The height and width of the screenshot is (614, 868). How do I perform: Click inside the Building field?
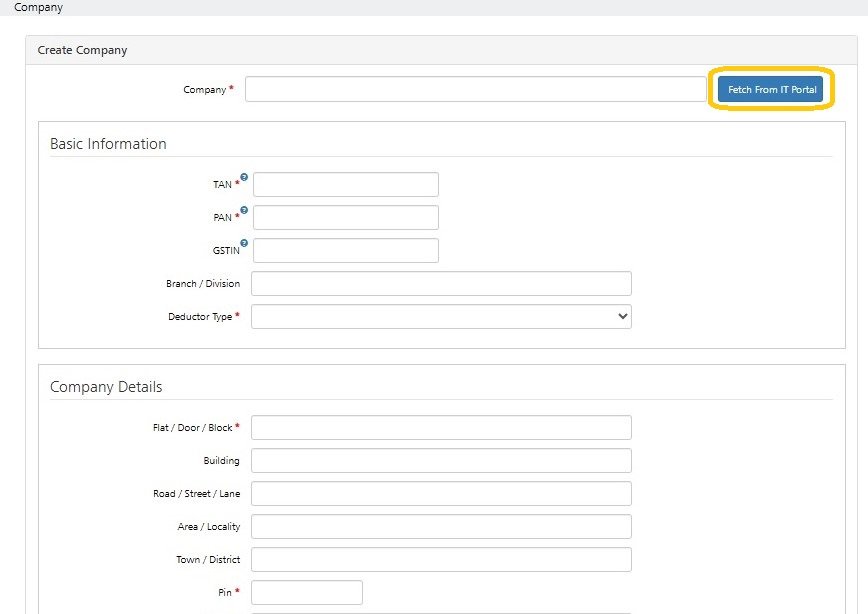[x=441, y=460]
